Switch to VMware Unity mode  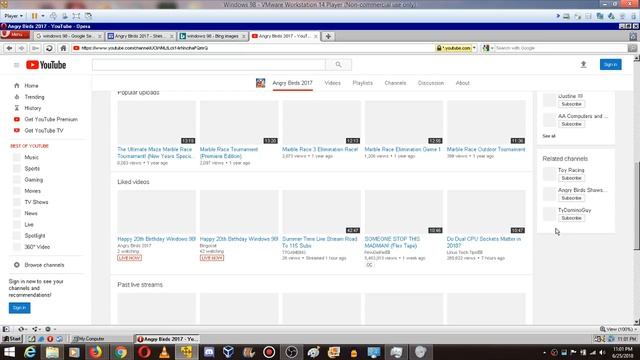(x=88, y=16)
